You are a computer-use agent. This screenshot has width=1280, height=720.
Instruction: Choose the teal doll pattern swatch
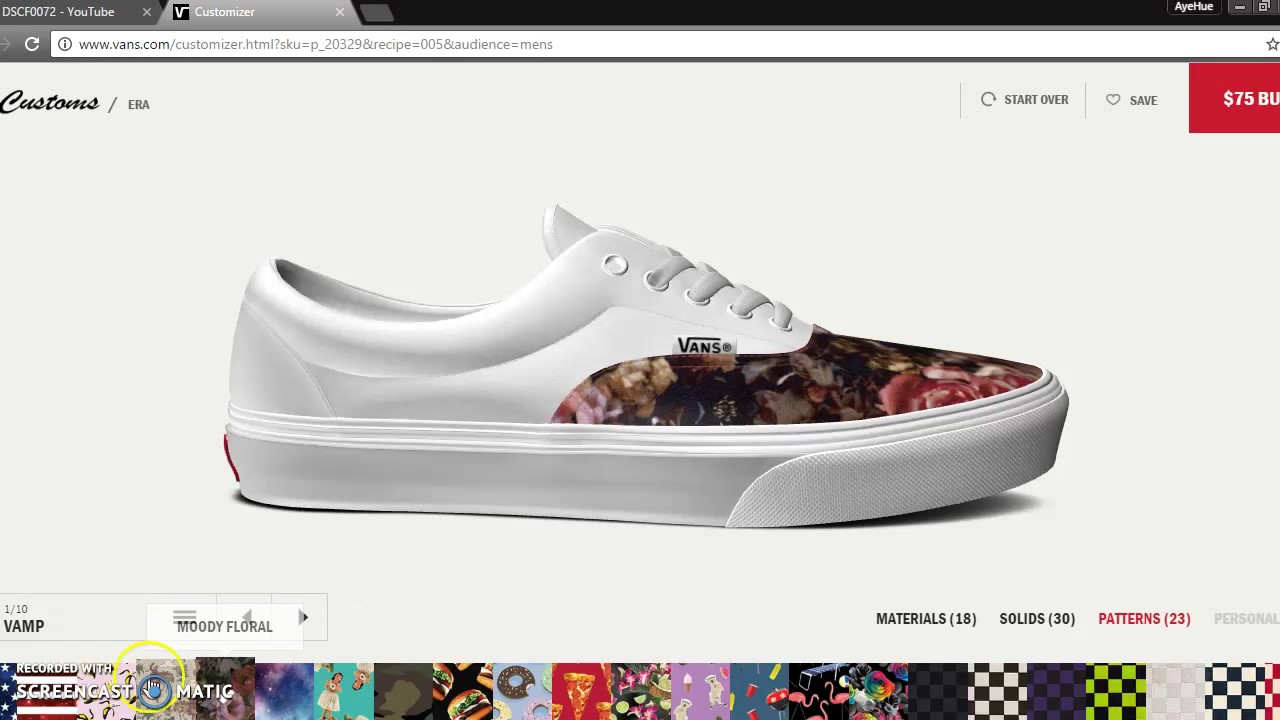pyautogui.click(x=344, y=691)
